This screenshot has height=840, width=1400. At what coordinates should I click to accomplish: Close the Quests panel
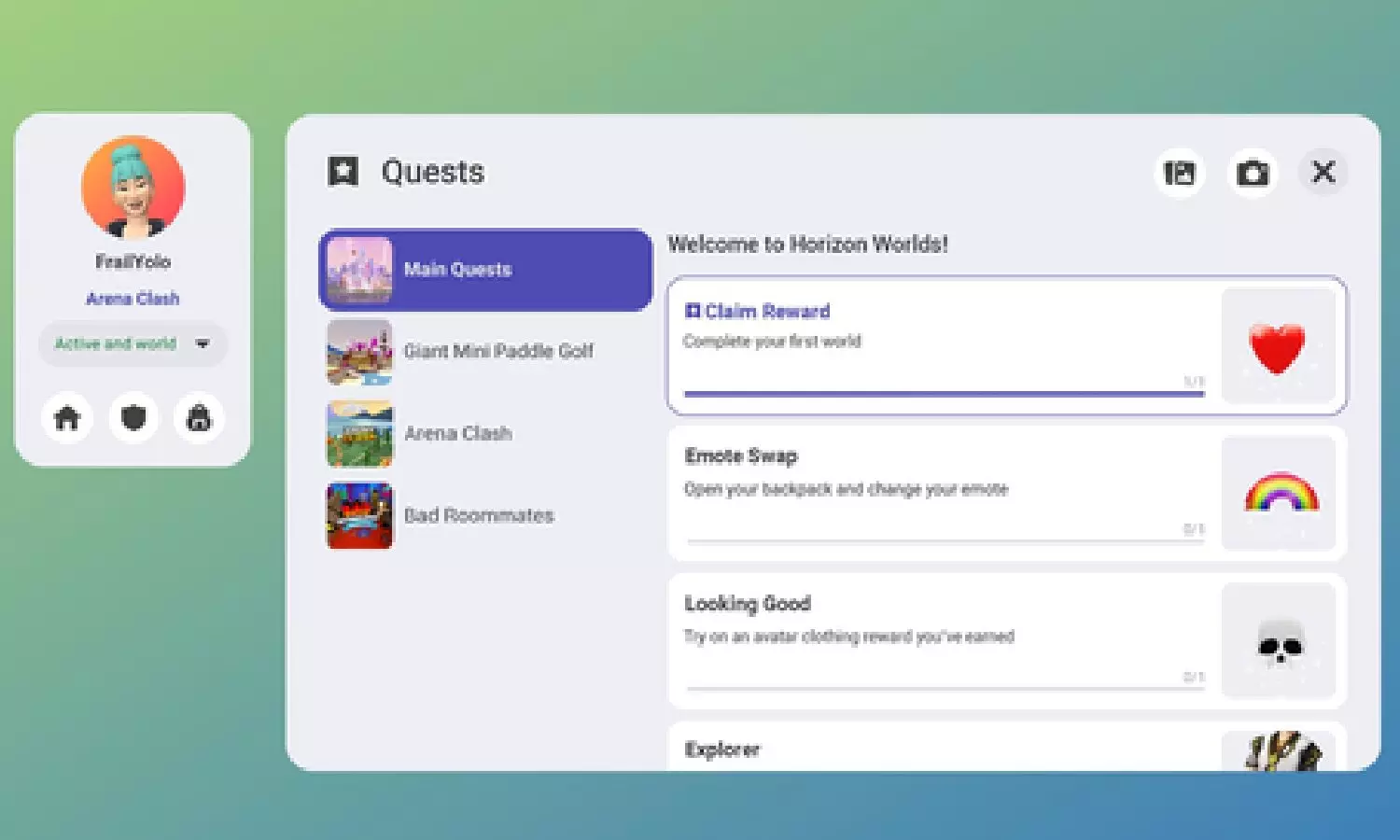coord(1323,172)
